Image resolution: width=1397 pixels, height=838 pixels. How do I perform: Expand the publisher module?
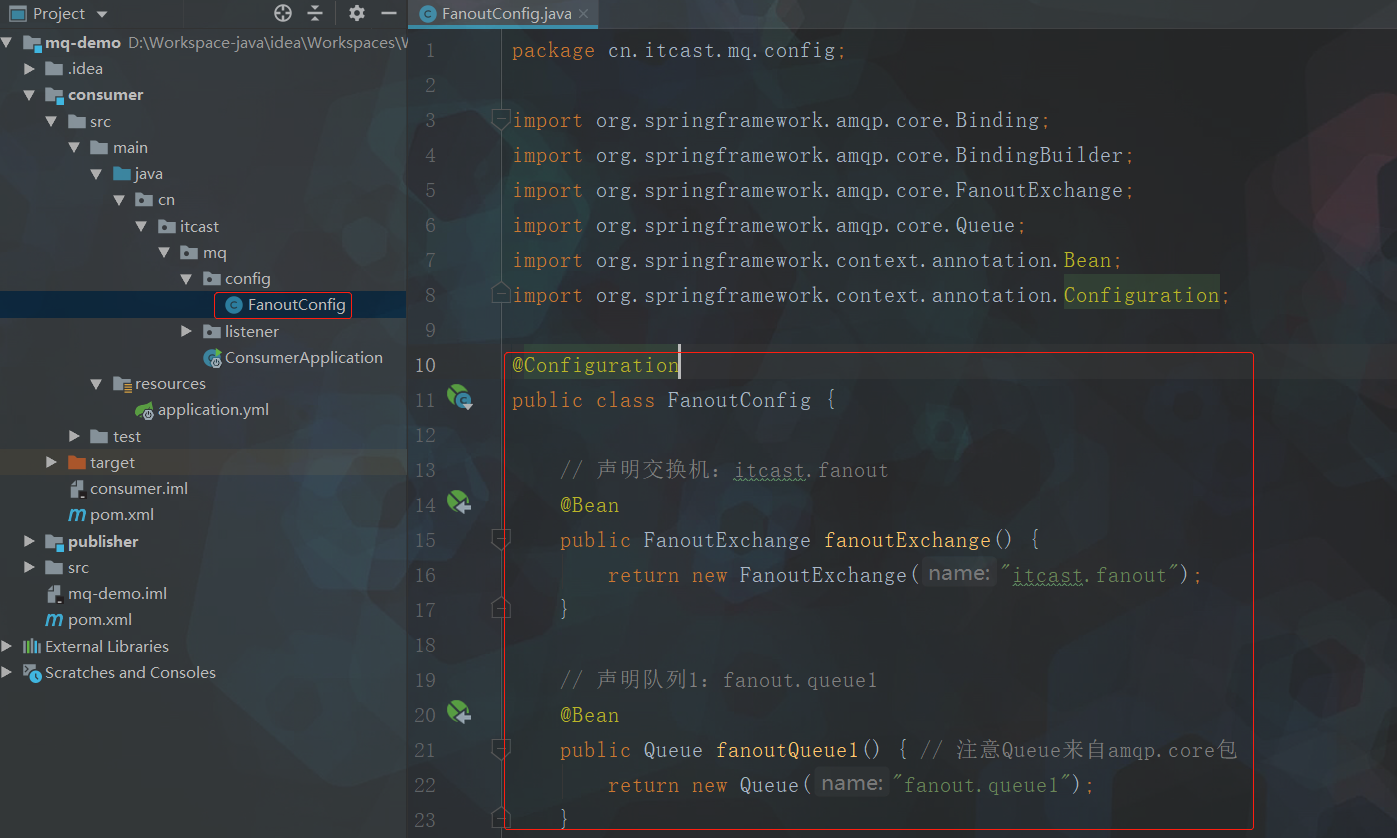point(30,541)
